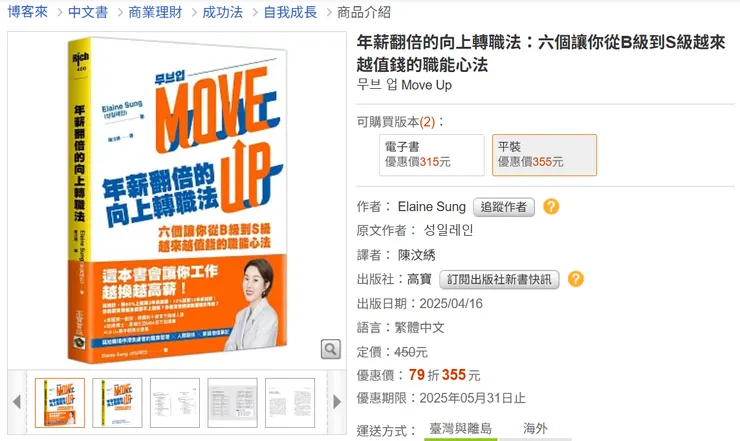The image size is (740, 441).
Task: Show previous thumbnails with left arrow
Action: point(17,402)
